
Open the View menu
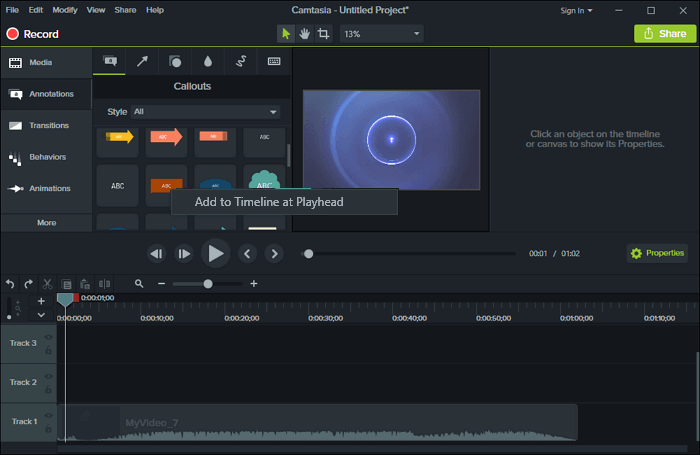[x=96, y=10]
